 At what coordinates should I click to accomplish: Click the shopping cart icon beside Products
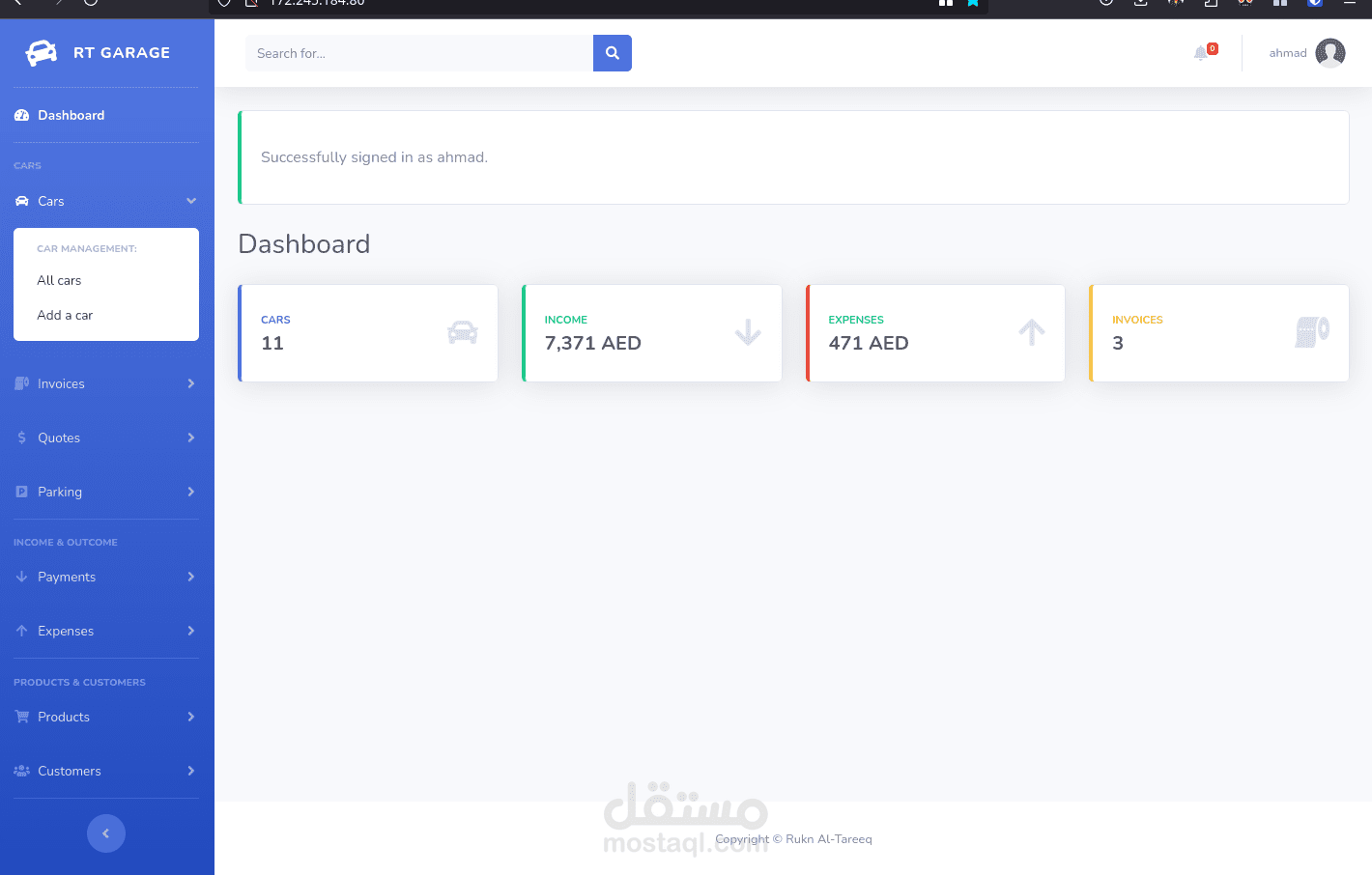pos(21,717)
